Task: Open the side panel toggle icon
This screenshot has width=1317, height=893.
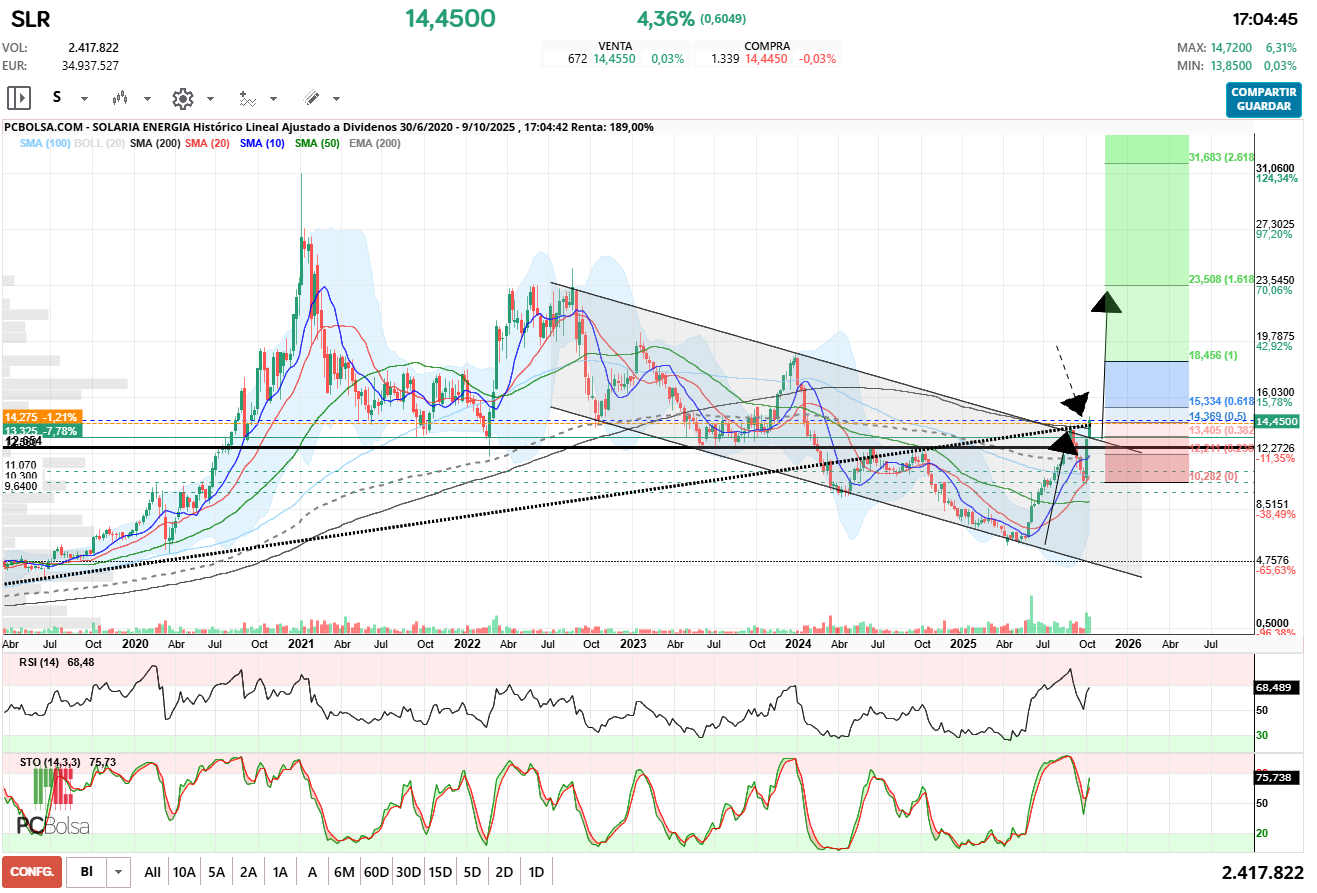Action: (x=19, y=98)
